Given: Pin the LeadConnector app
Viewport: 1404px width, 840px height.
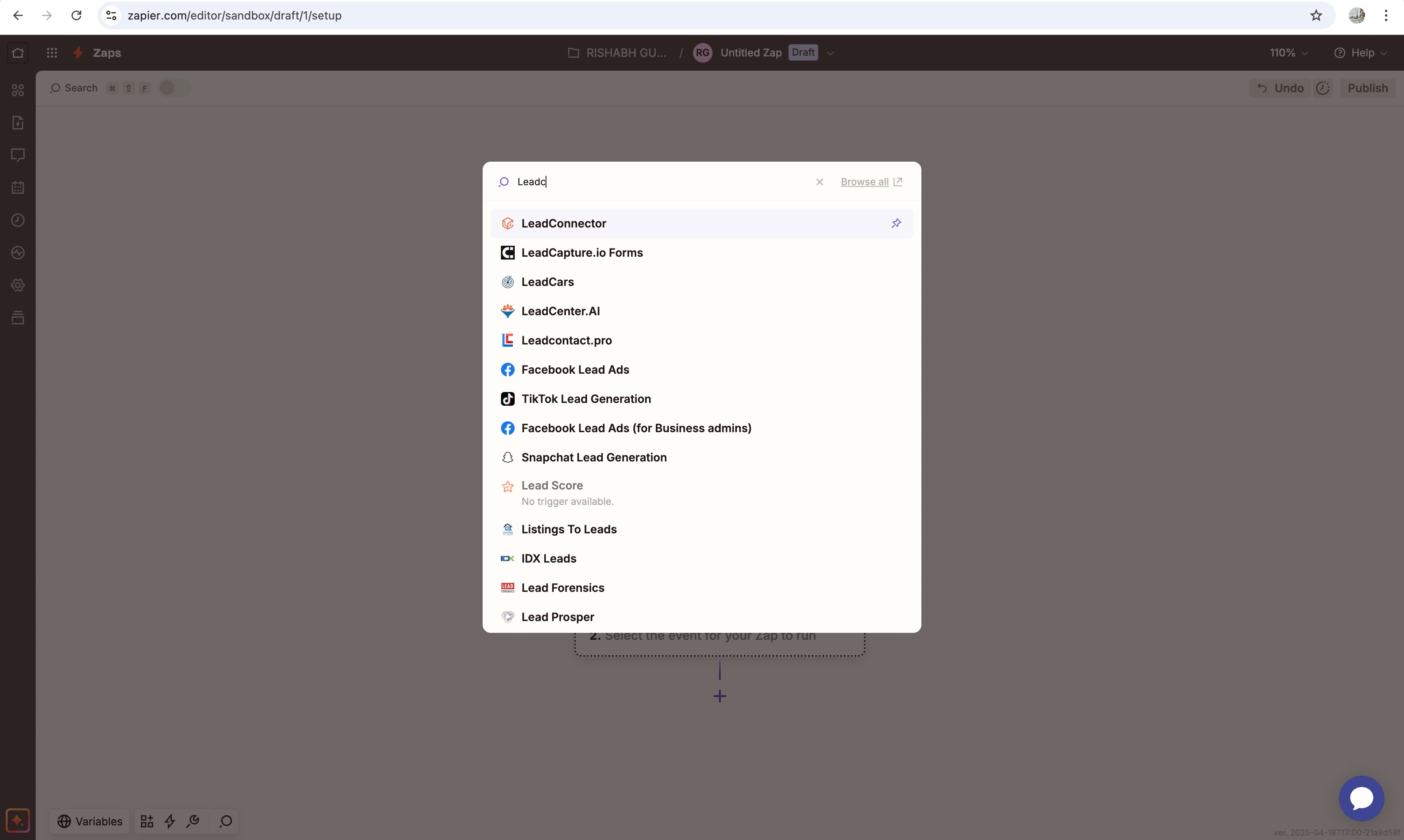Looking at the screenshot, I should (x=896, y=223).
